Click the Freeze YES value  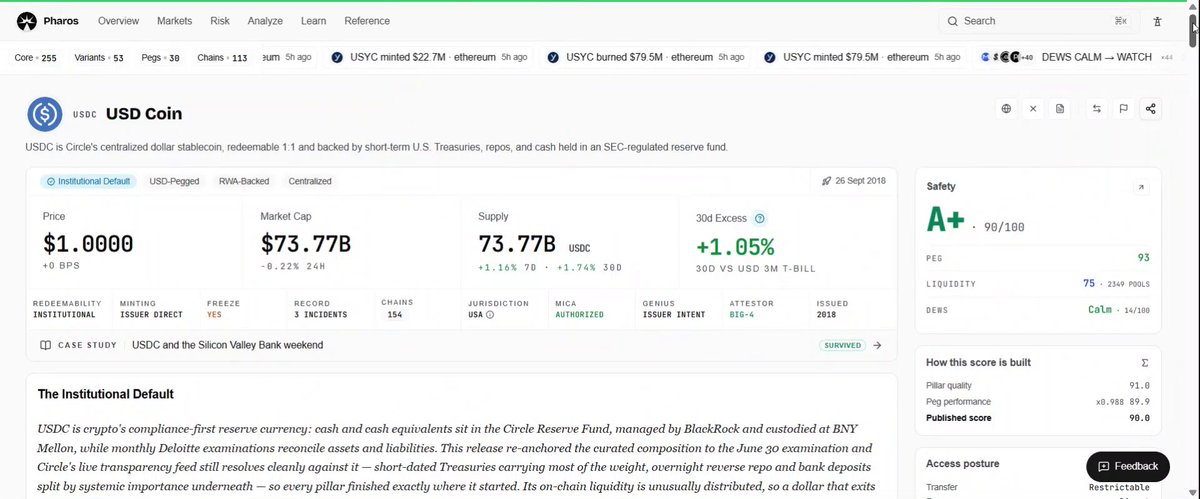click(215, 314)
